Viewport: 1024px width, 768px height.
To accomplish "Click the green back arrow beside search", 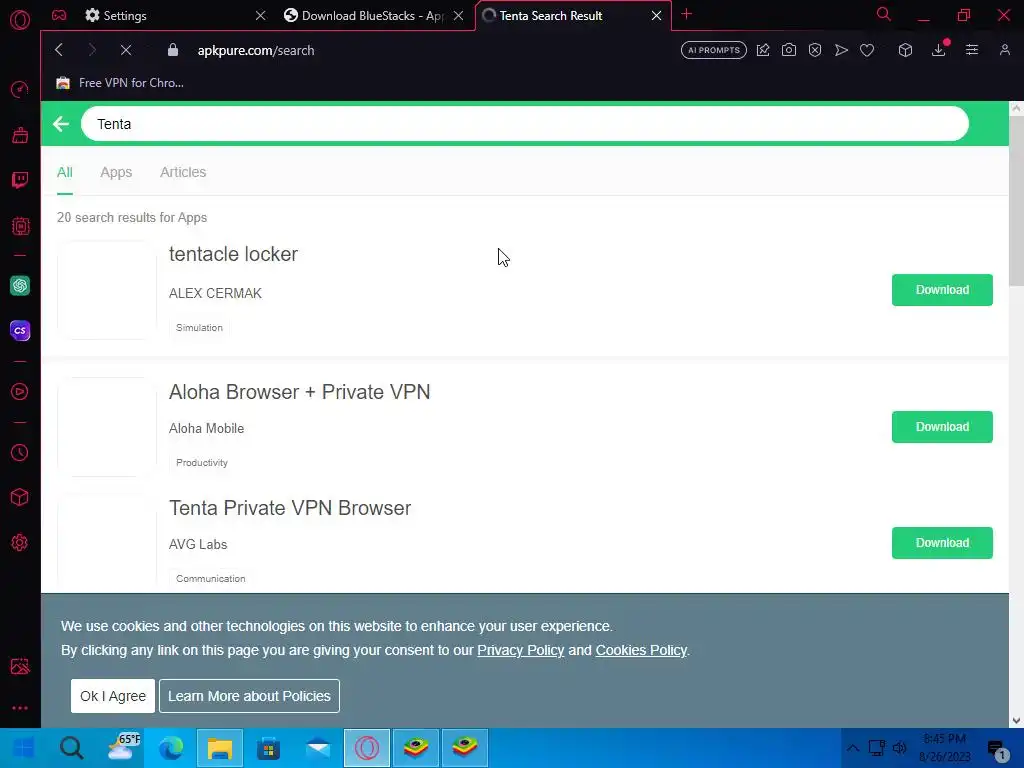I will (61, 123).
